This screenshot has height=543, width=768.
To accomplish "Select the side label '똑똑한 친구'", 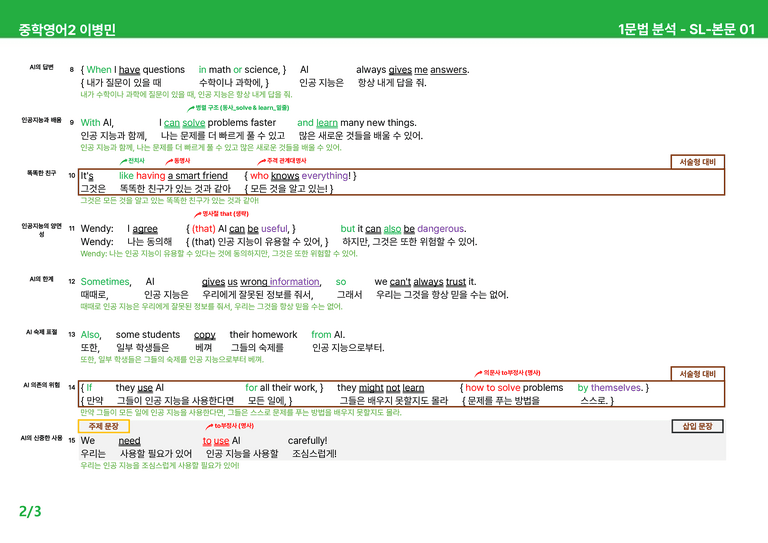I will click(x=42, y=173).
